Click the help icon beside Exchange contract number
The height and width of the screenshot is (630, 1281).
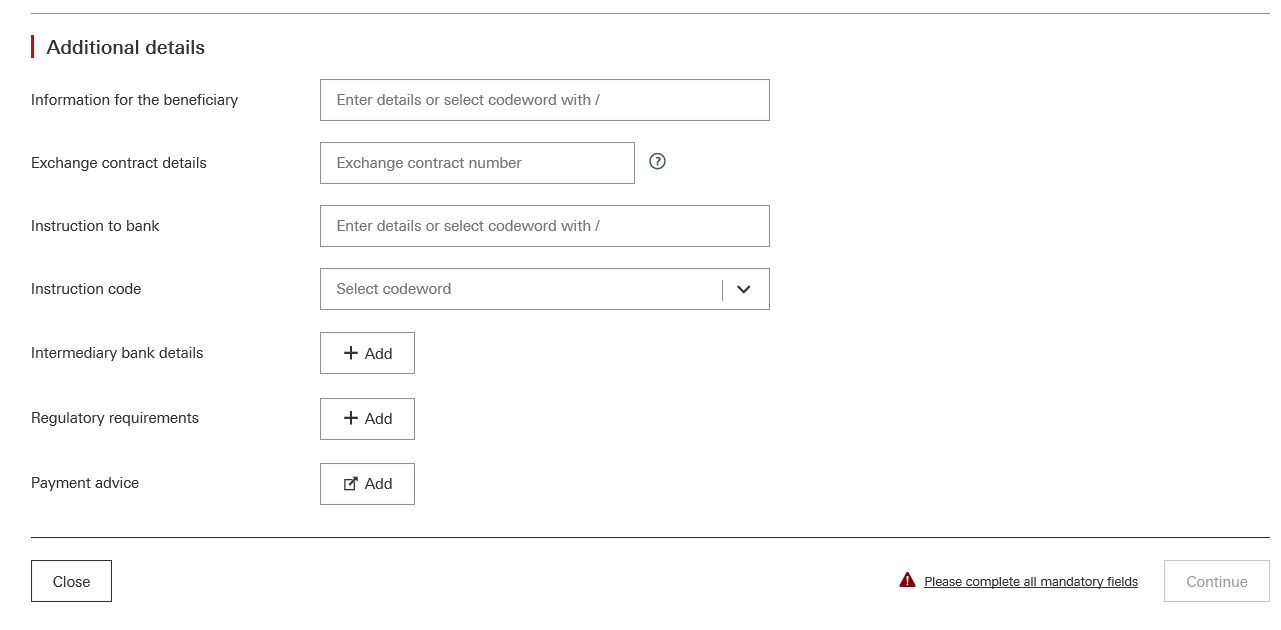pos(657,161)
